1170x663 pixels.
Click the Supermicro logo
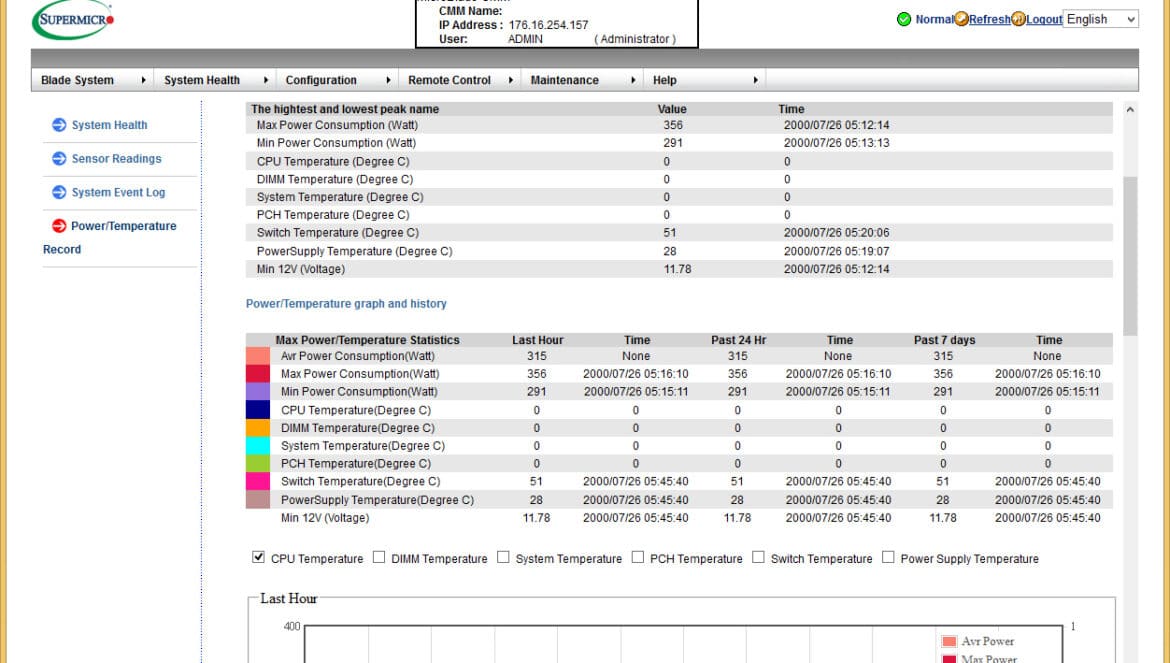tap(73, 20)
